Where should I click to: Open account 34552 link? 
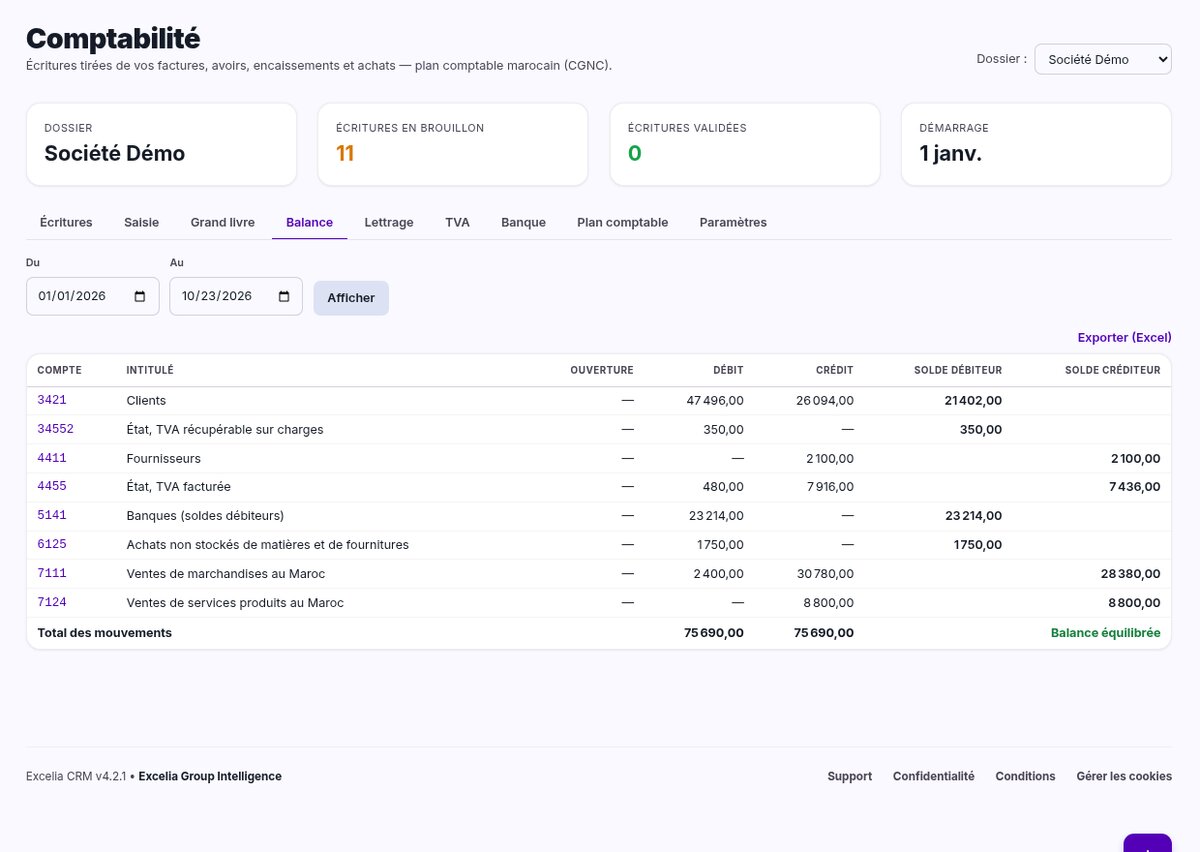[x=55, y=429]
